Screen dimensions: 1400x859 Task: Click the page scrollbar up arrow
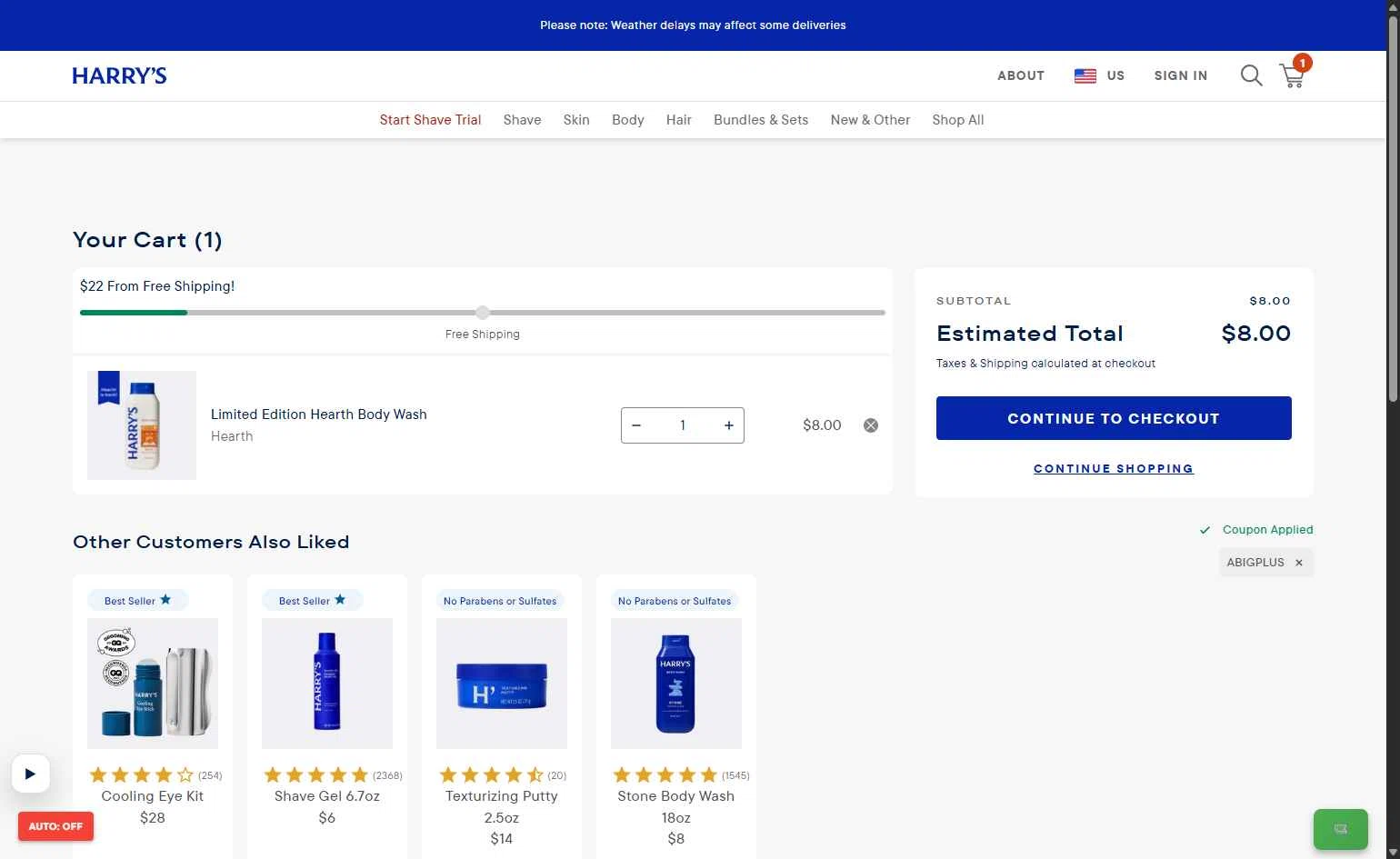[1393, 6]
